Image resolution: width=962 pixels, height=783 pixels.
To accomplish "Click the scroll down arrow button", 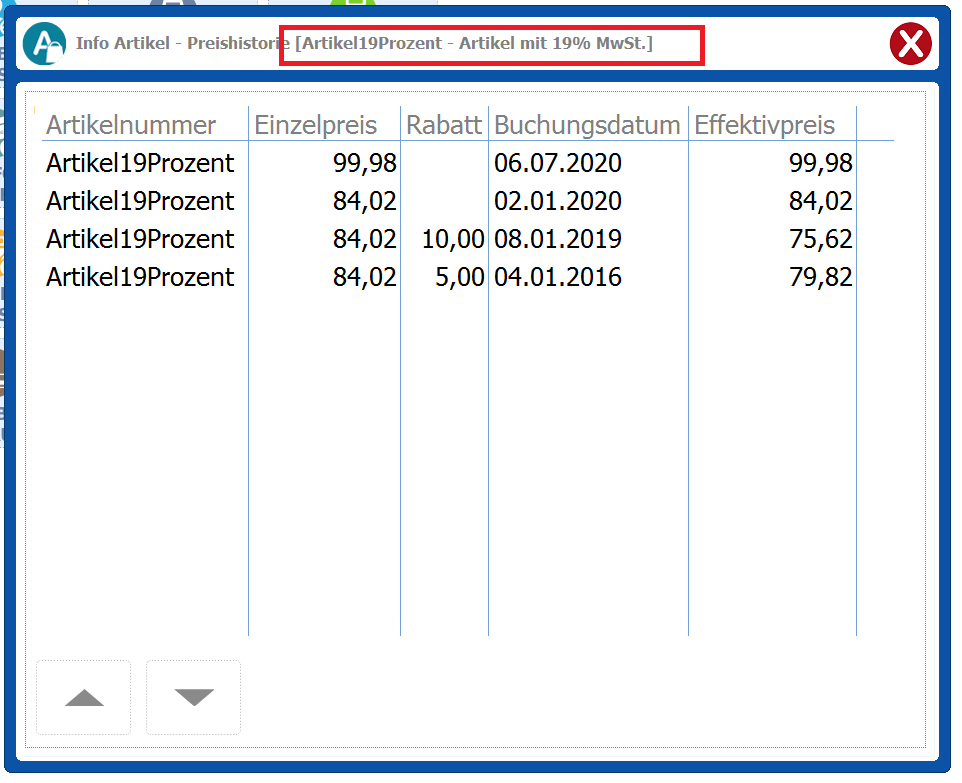I will 193,698.
